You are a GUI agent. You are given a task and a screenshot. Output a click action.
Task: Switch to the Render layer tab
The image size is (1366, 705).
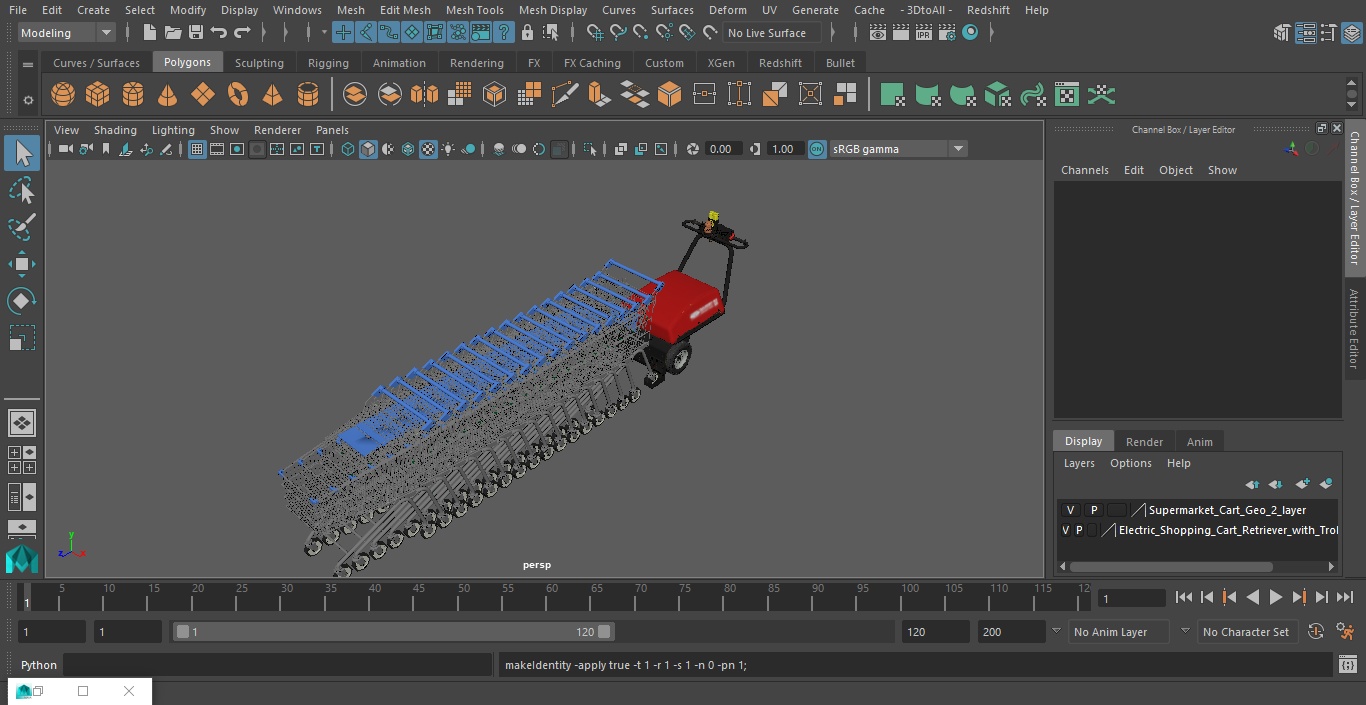1144,441
